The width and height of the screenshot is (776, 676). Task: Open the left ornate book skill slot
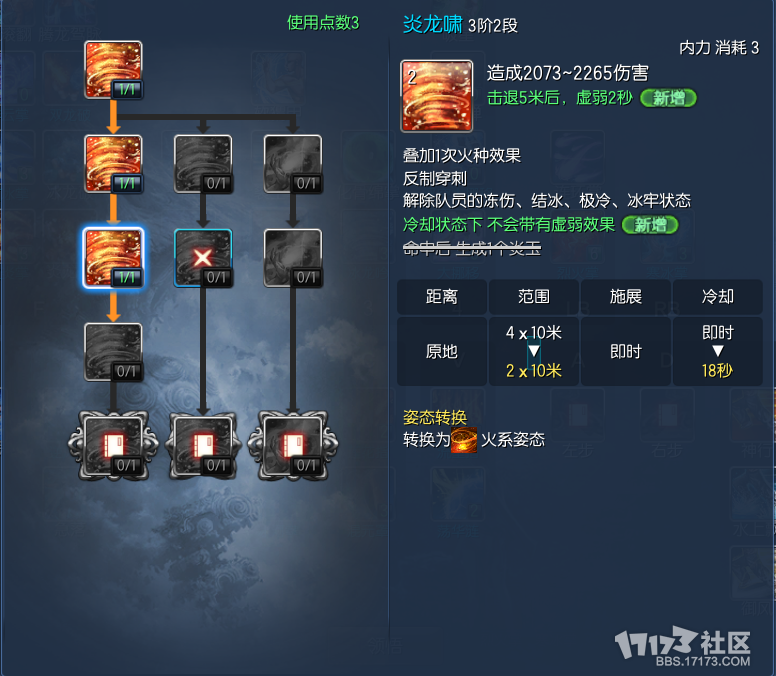click(113, 445)
